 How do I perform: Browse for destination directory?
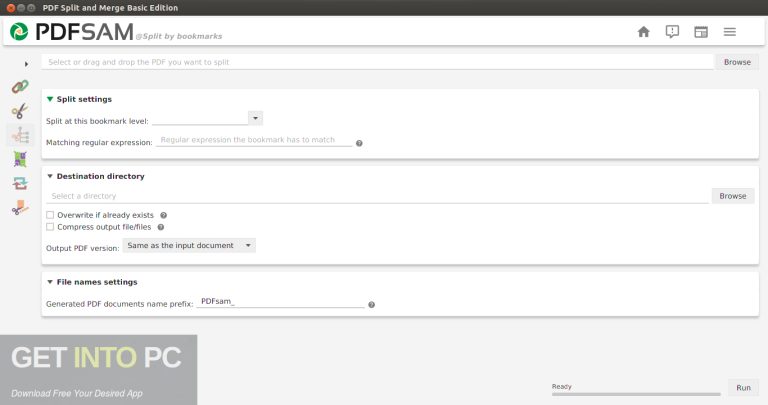click(x=733, y=196)
